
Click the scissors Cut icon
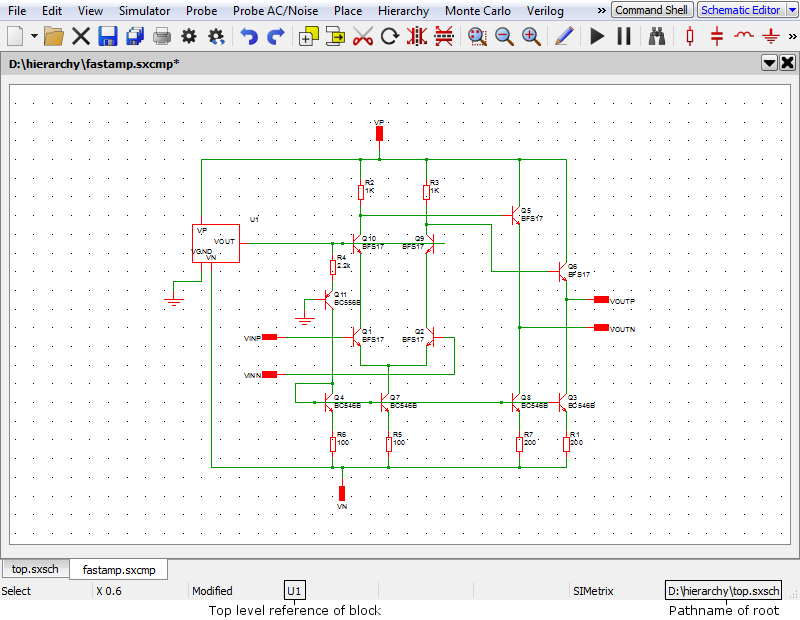pyautogui.click(x=363, y=37)
